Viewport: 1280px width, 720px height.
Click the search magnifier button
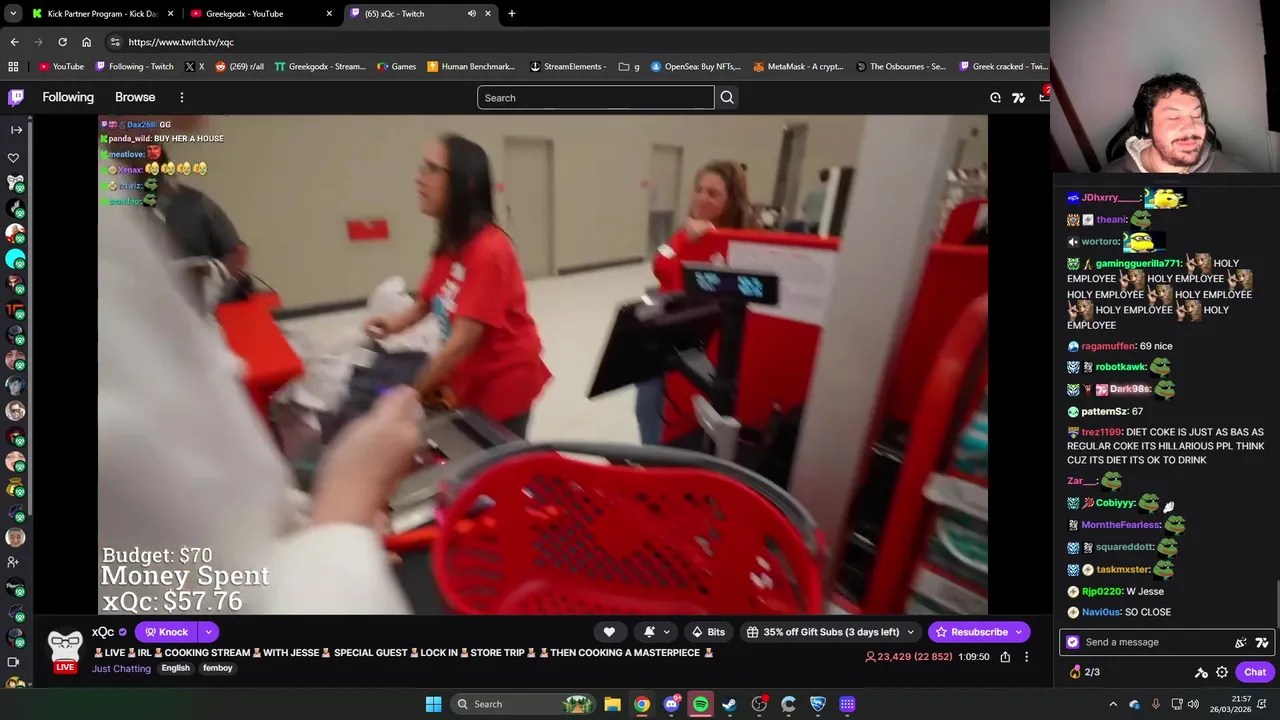tap(727, 97)
